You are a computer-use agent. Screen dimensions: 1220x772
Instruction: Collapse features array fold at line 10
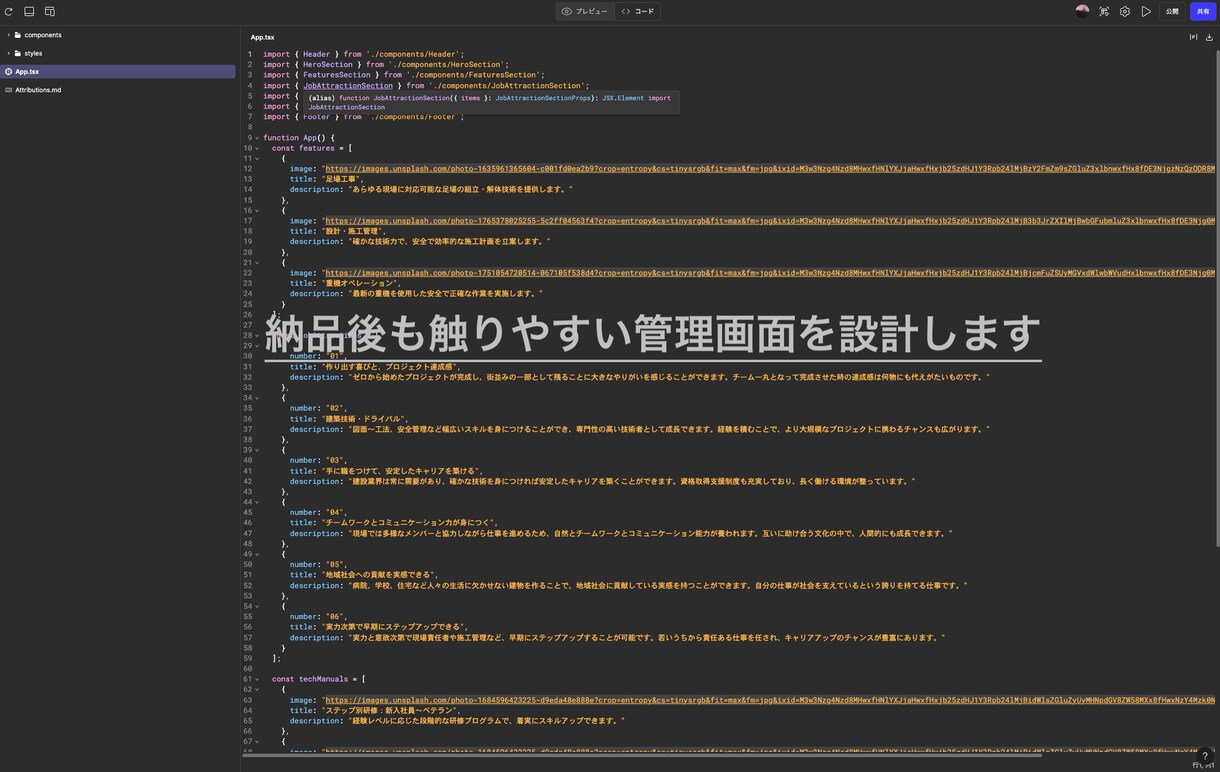pyautogui.click(x=257, y=148)
